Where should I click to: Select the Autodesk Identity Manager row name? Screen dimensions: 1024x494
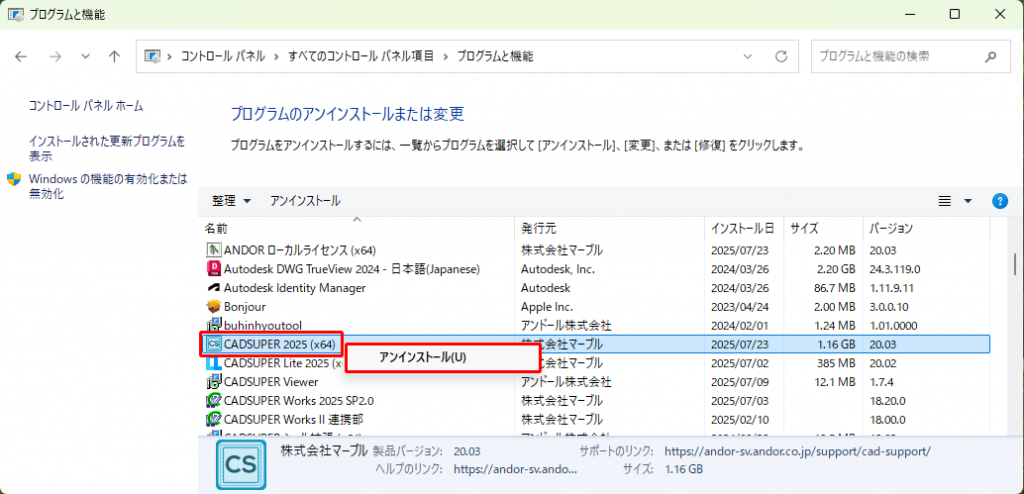(x=294, y=288)
